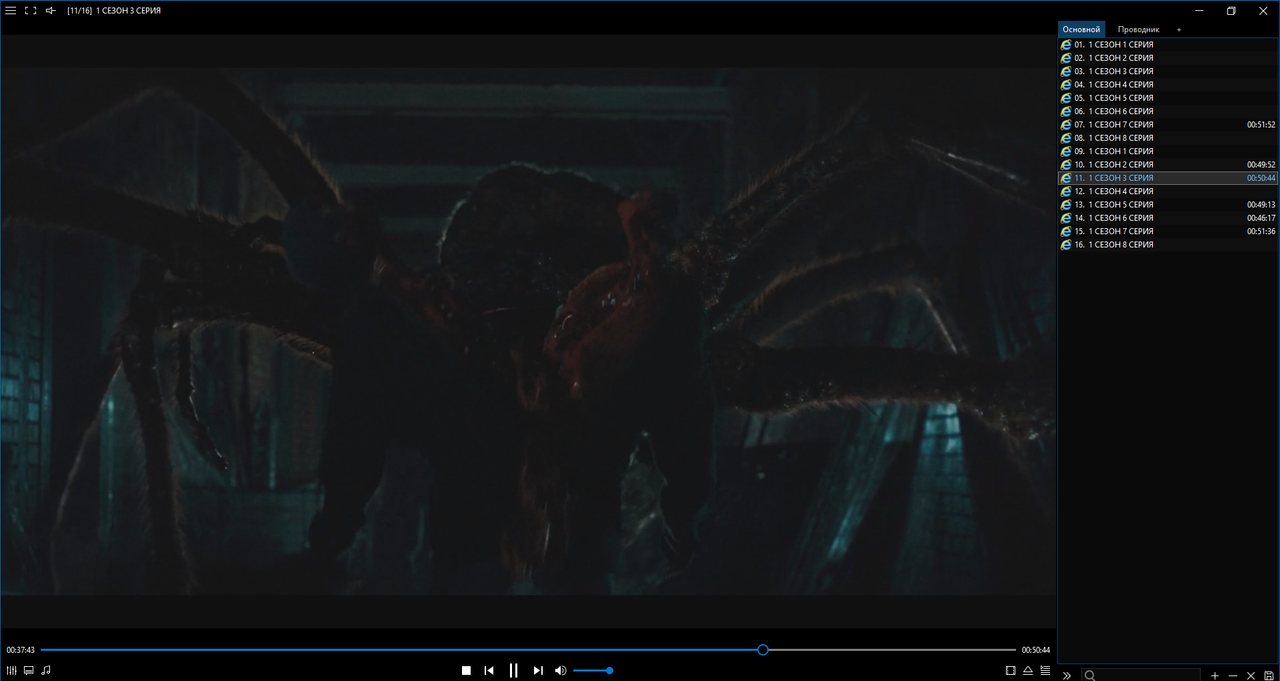Viewport: 1280px width, 681px height.
Task: Select playlist item 08. 1 СЕЗОН 8 СЕРИЯ
Action: tap(1168, 138)
